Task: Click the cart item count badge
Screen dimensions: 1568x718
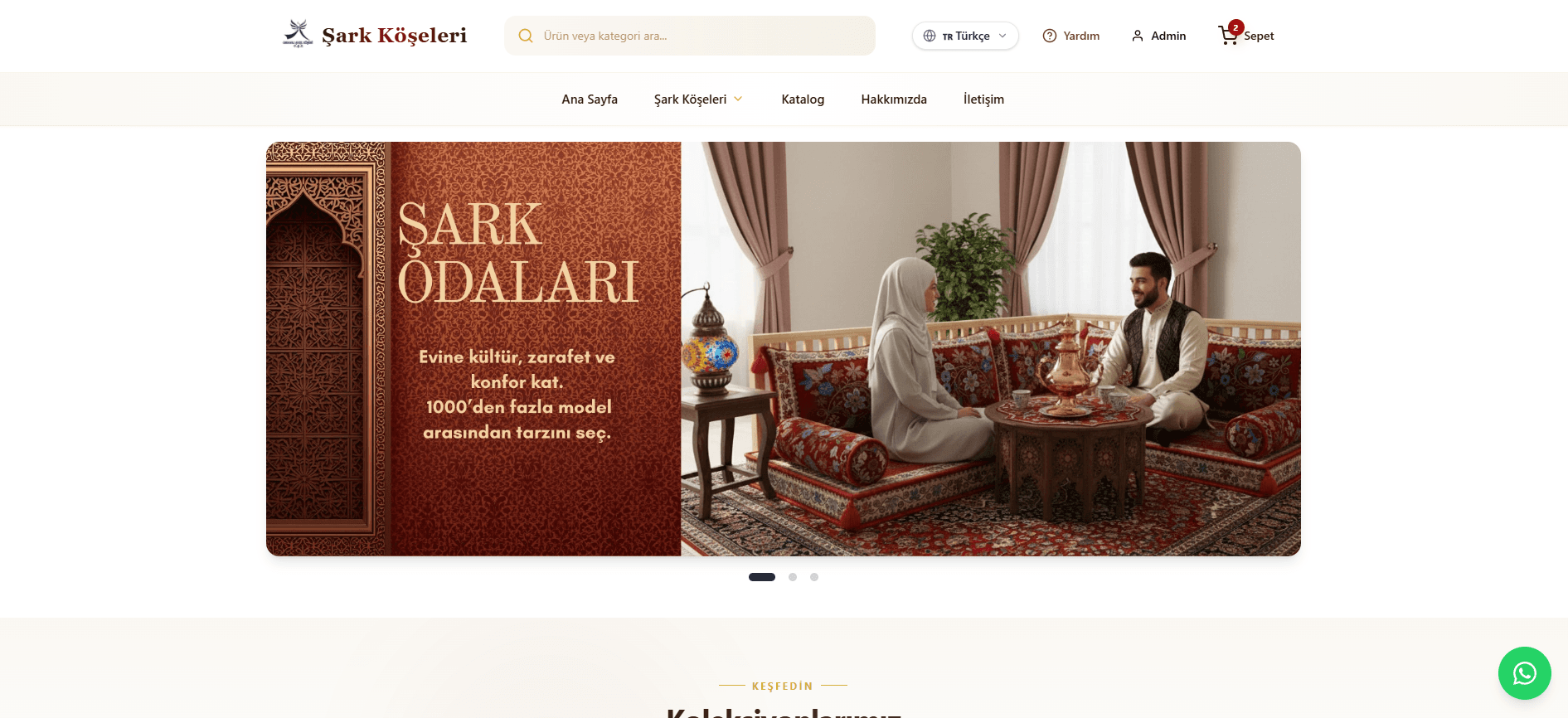Action: pyautogui.click(x=1235, y=27)
